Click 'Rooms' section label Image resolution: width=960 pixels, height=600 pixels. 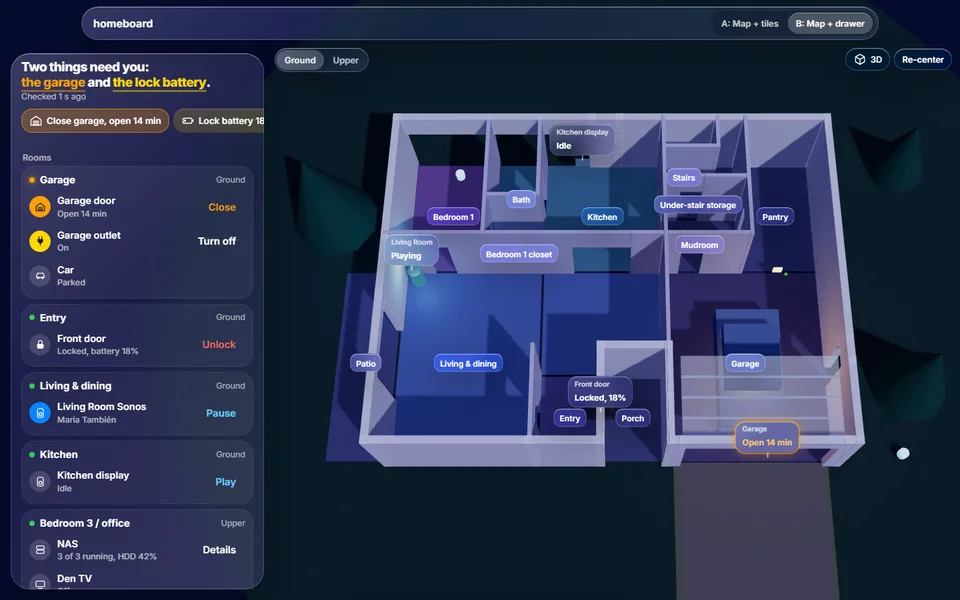(37, 157)
